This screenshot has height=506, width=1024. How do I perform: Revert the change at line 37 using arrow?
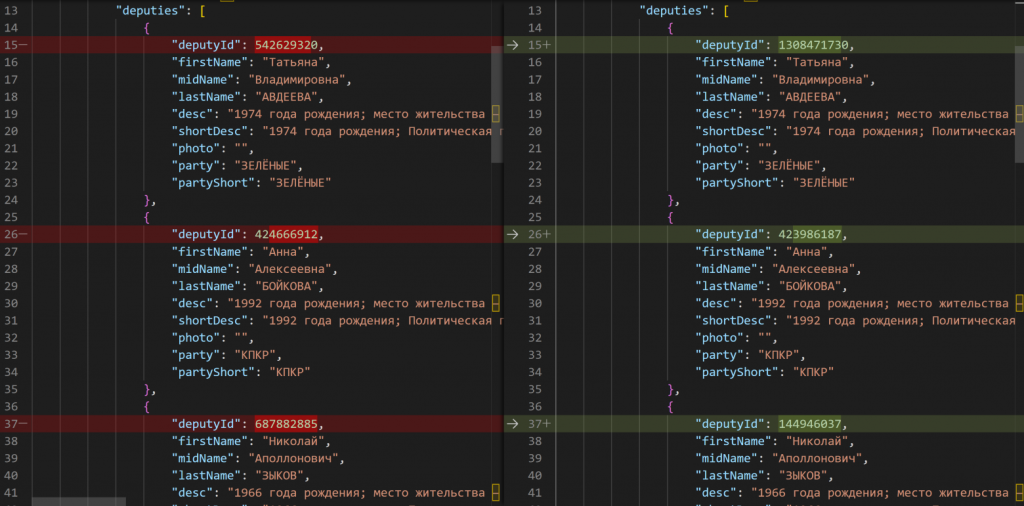(513, 424)
